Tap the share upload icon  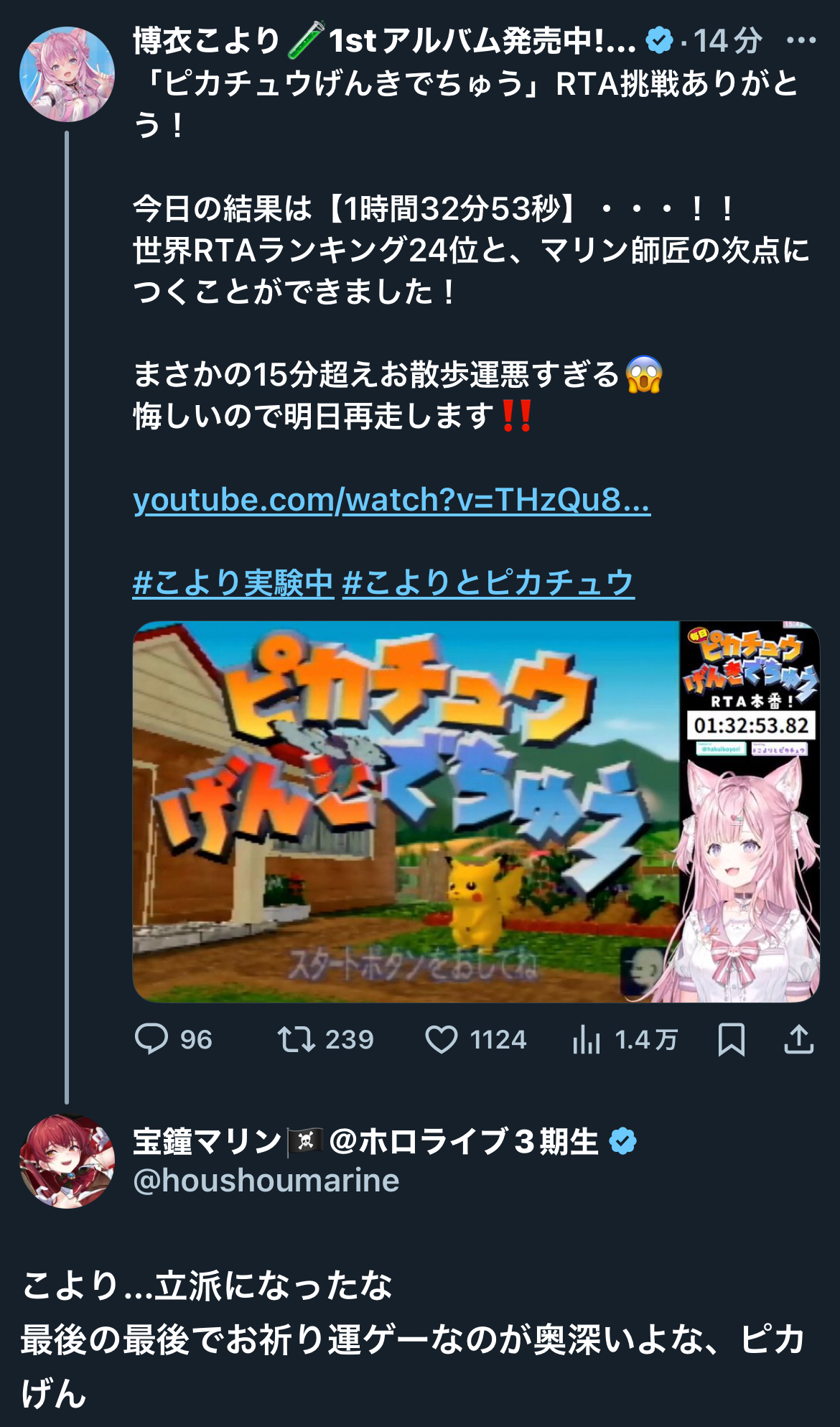pos(798,1039)
